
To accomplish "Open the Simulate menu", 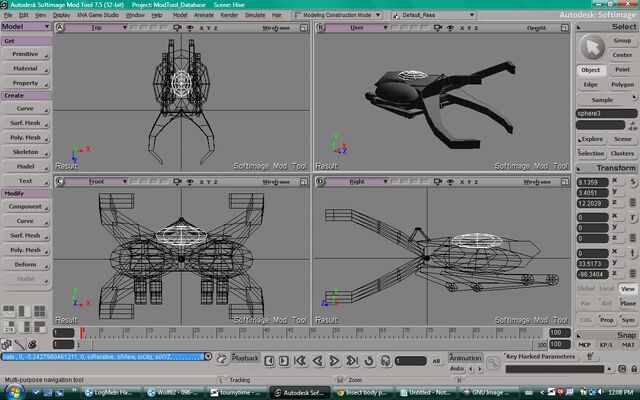I will pyautogui.click(x=255, y=15).
